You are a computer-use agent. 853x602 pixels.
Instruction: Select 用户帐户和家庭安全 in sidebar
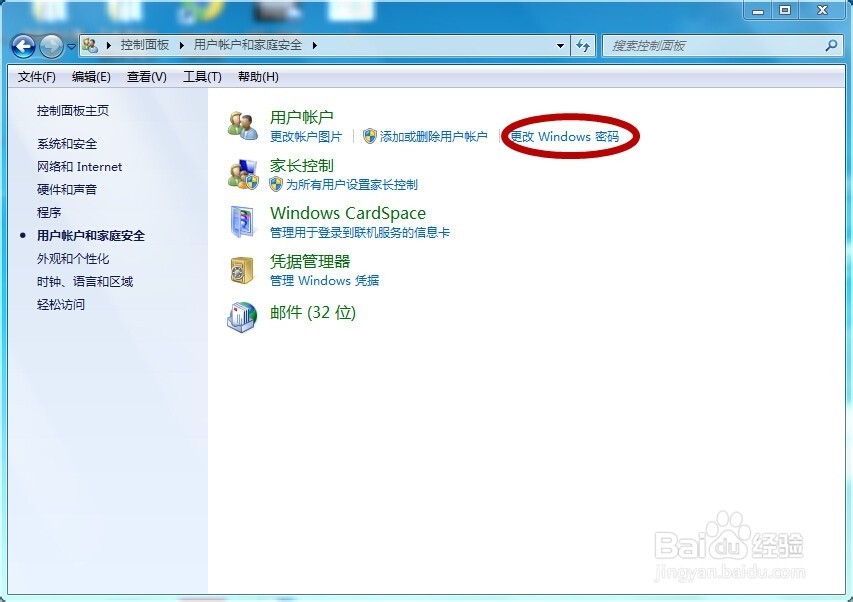[91, 235]
